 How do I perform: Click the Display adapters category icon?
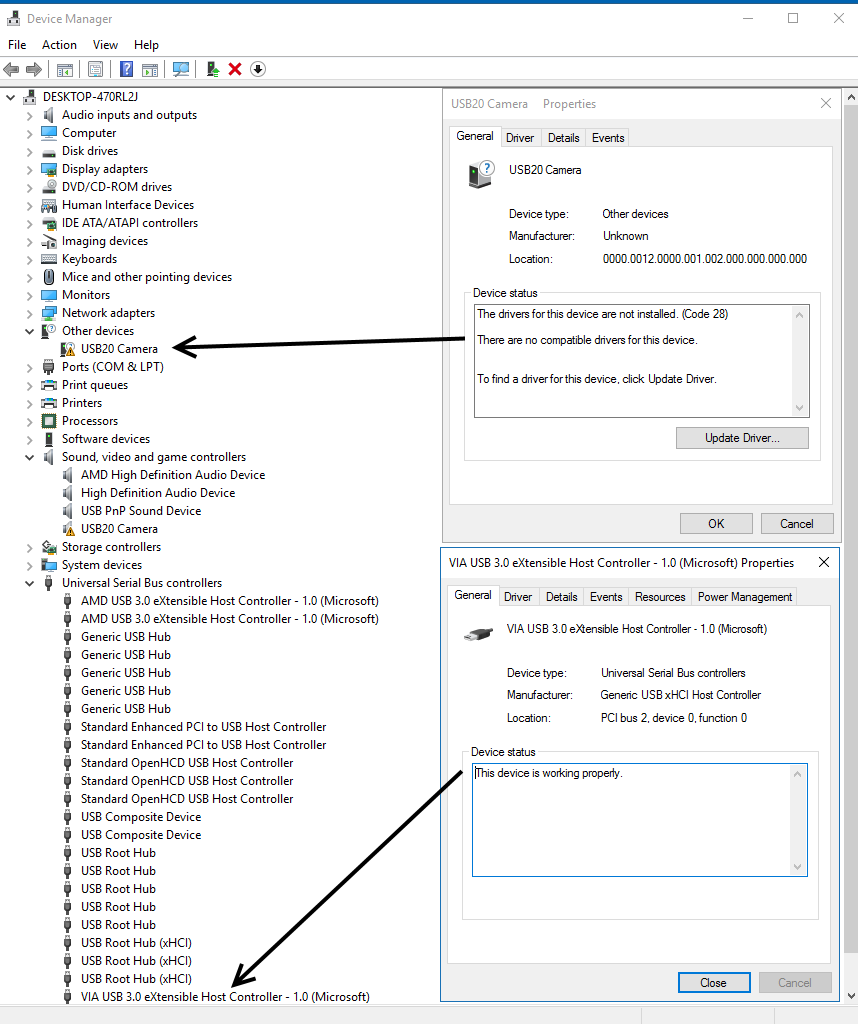(49, 169)
